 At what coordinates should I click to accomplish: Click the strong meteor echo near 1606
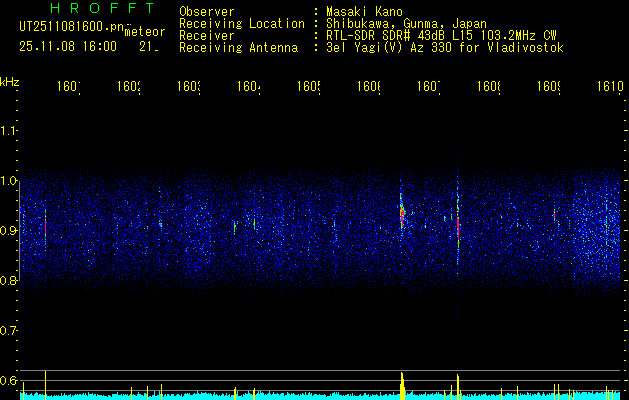click(402, 215)
